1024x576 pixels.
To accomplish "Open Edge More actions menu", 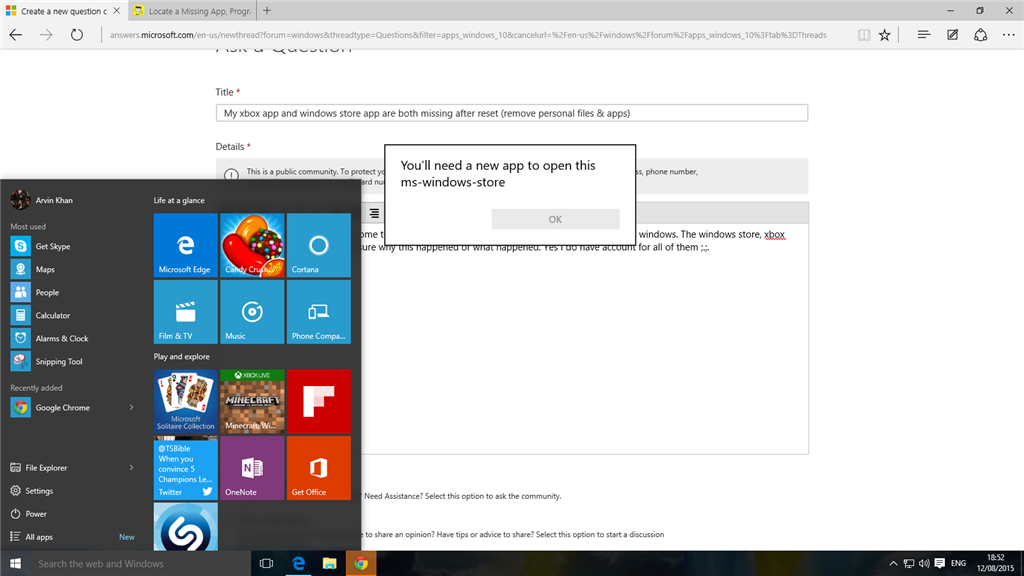I will tap(1009, 35).
